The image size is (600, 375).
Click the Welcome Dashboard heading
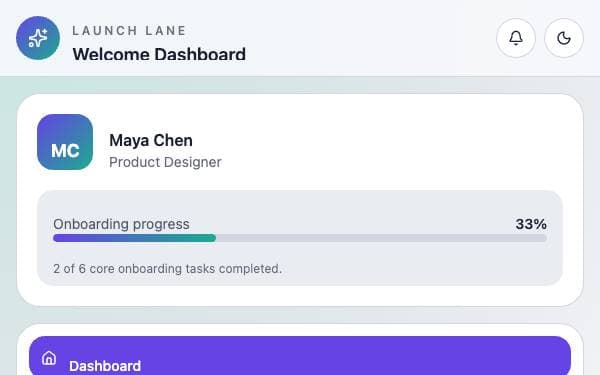tap(159, 54)
